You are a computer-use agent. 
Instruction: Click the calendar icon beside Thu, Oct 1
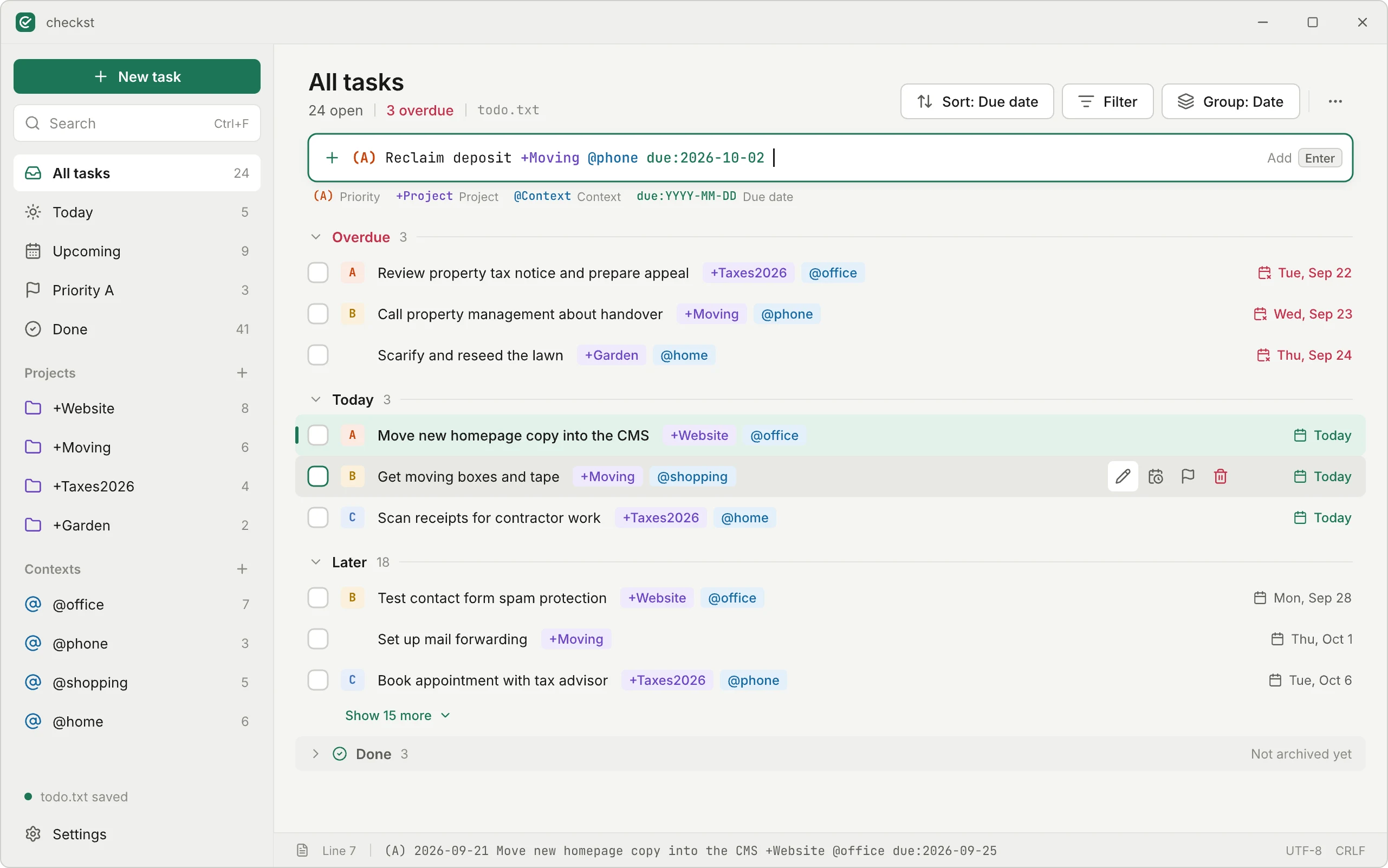tap(1277, 639)
